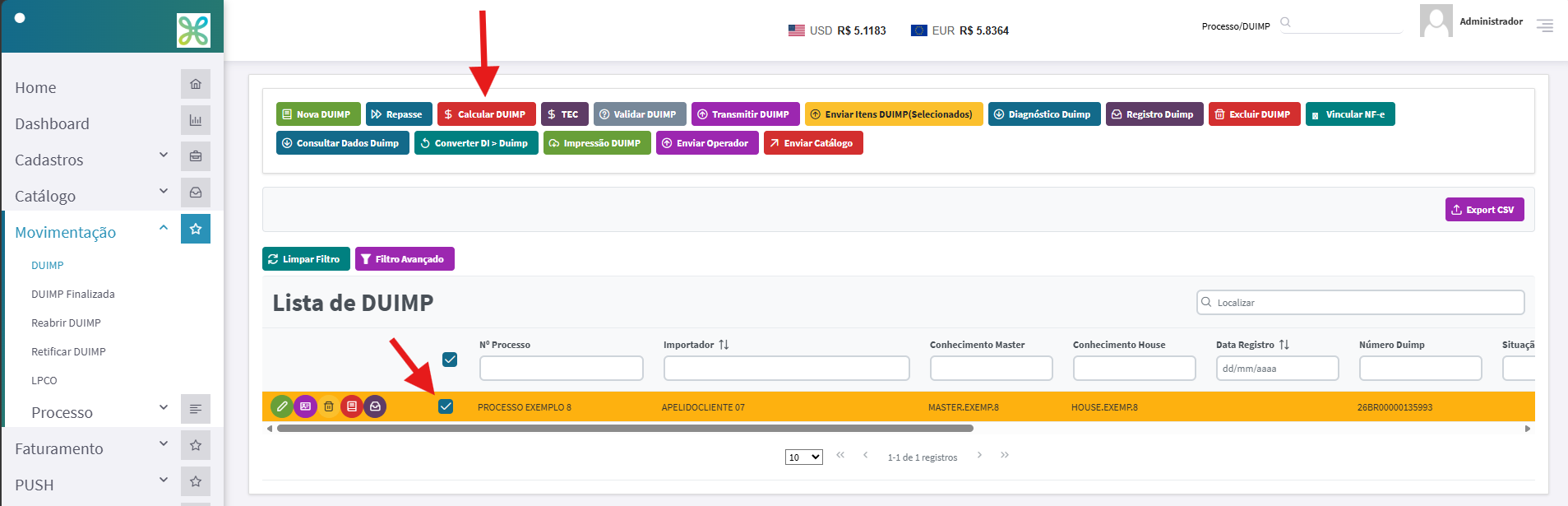
Task: Toggle the select-all checkbox in table header
Action: tap(450, 360)
